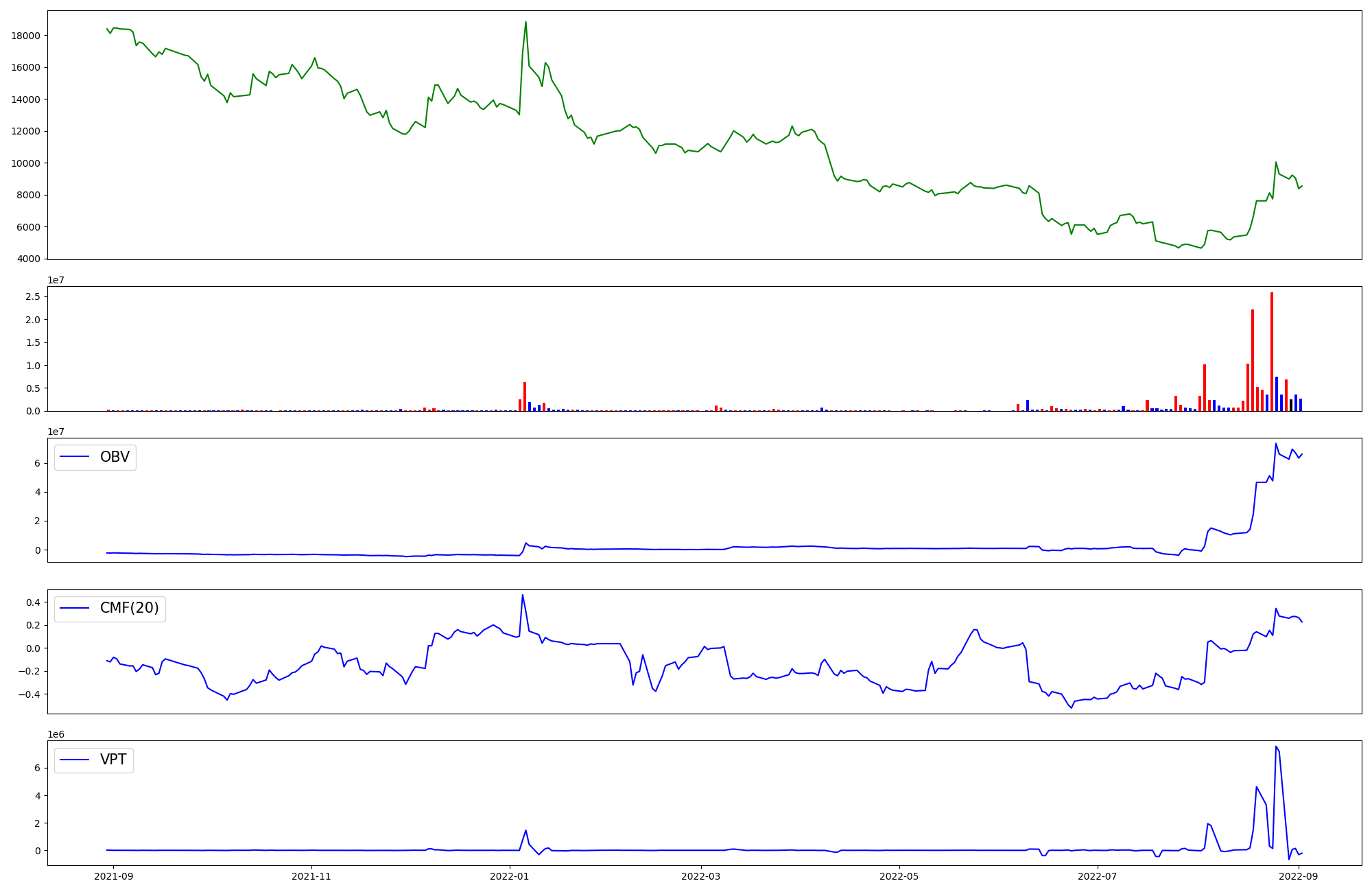Viewport: 1372px width, 892px height.
Task: Click the OBV legend label
Action: click(115, 457)
